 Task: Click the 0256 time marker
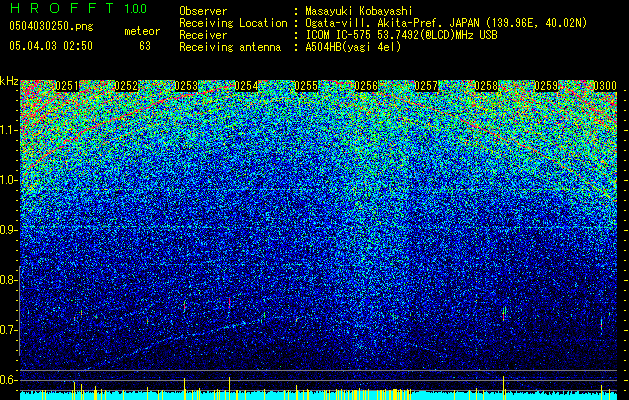pyautogui.click(x=367, y=86)
